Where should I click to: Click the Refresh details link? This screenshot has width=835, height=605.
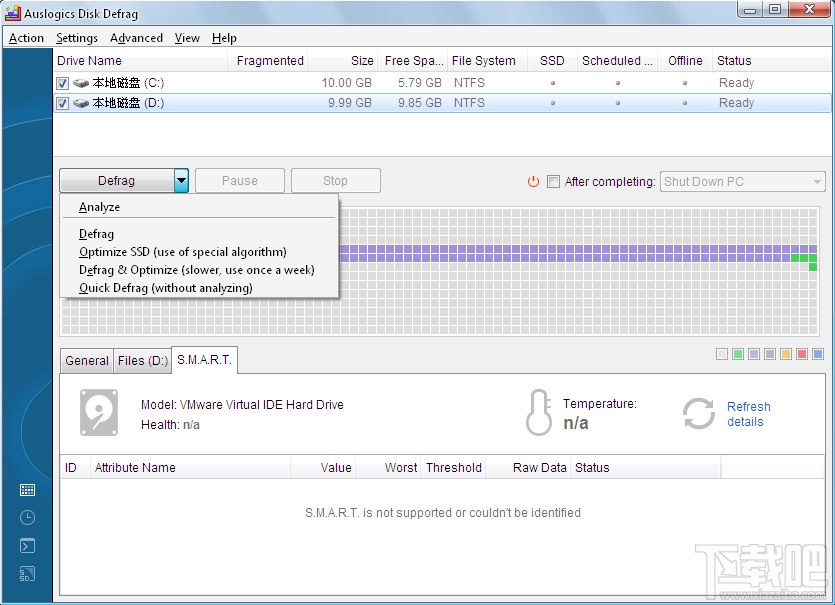[x=748, y=414]
